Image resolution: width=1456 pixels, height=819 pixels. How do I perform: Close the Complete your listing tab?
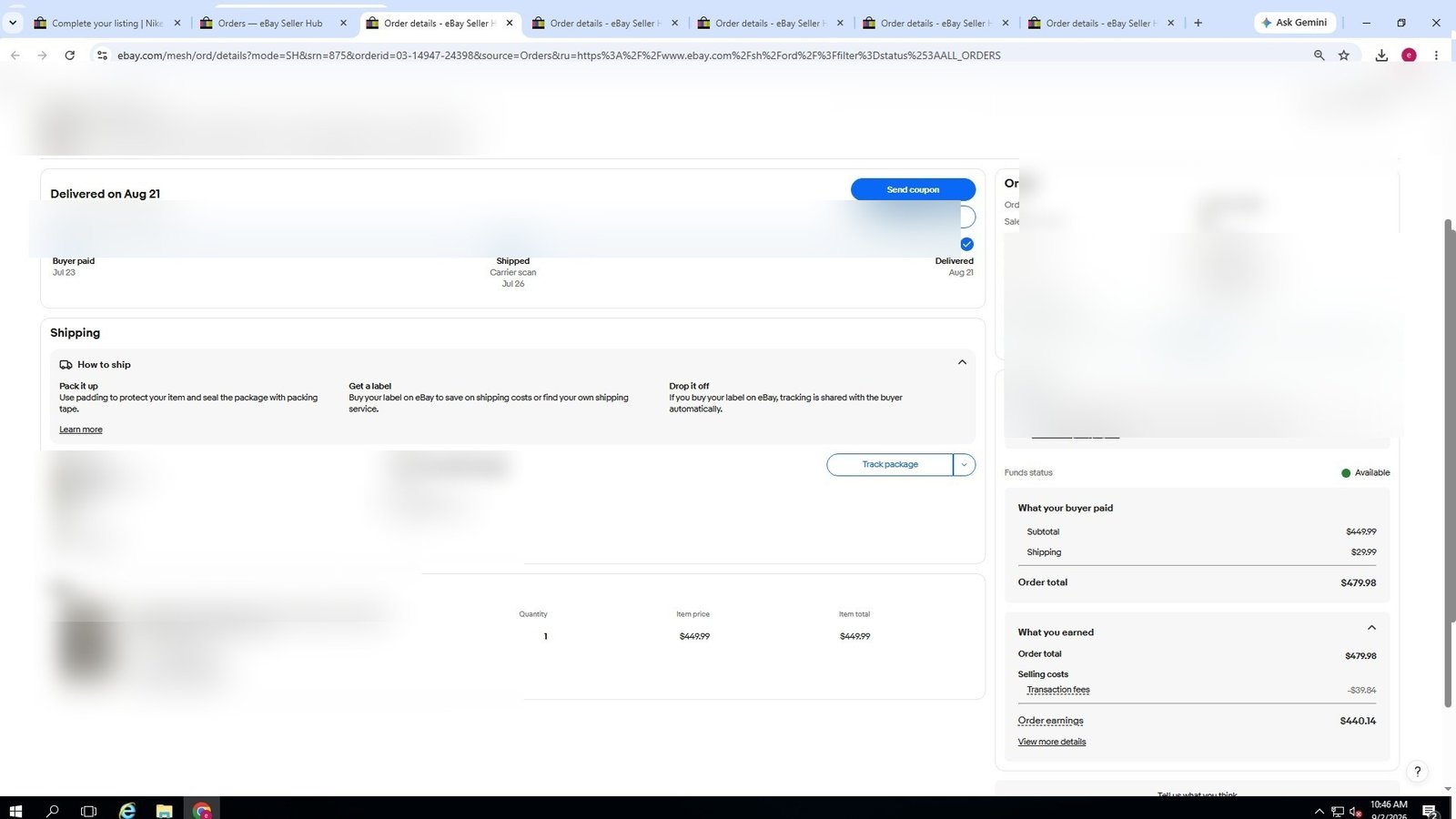pyautogui.click(x=177, y=23)
